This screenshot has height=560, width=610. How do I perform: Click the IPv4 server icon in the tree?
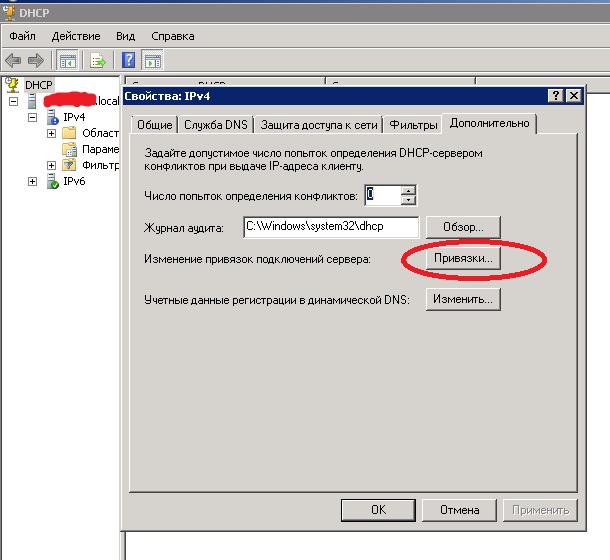pos(52,117)
